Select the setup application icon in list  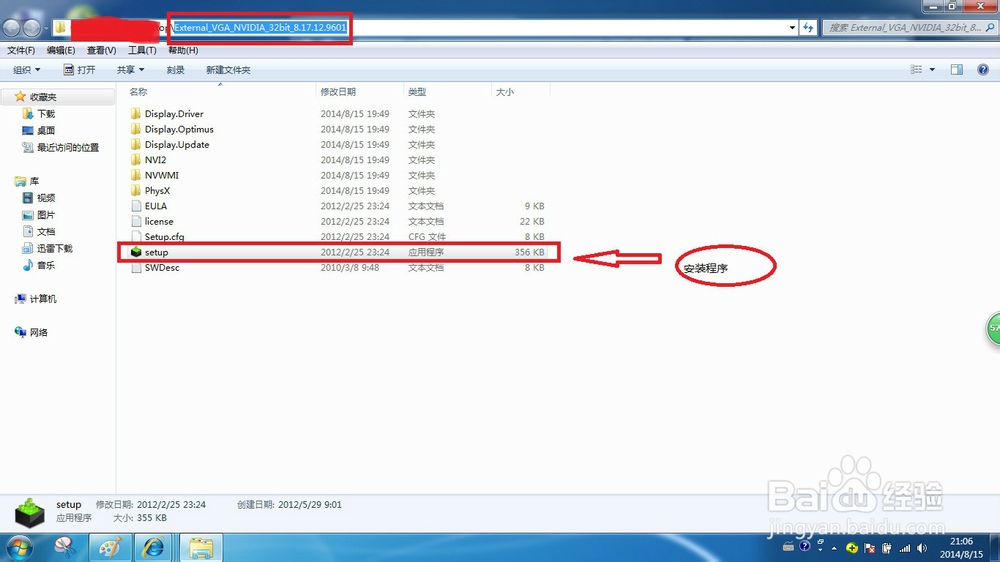tap(135, 252)
